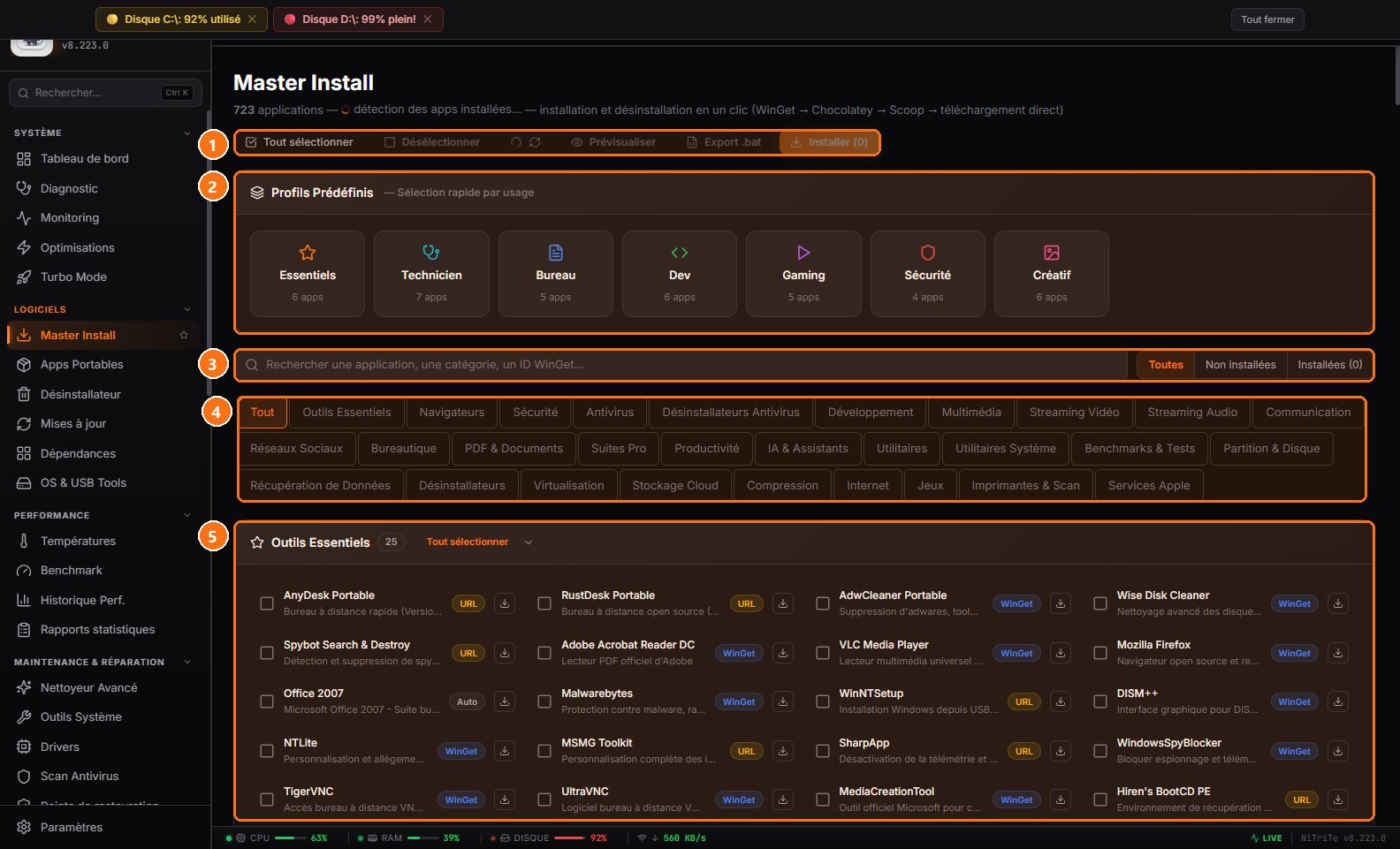
Task: Click the refresh icon in the toolbar
Action: point(535,142)
